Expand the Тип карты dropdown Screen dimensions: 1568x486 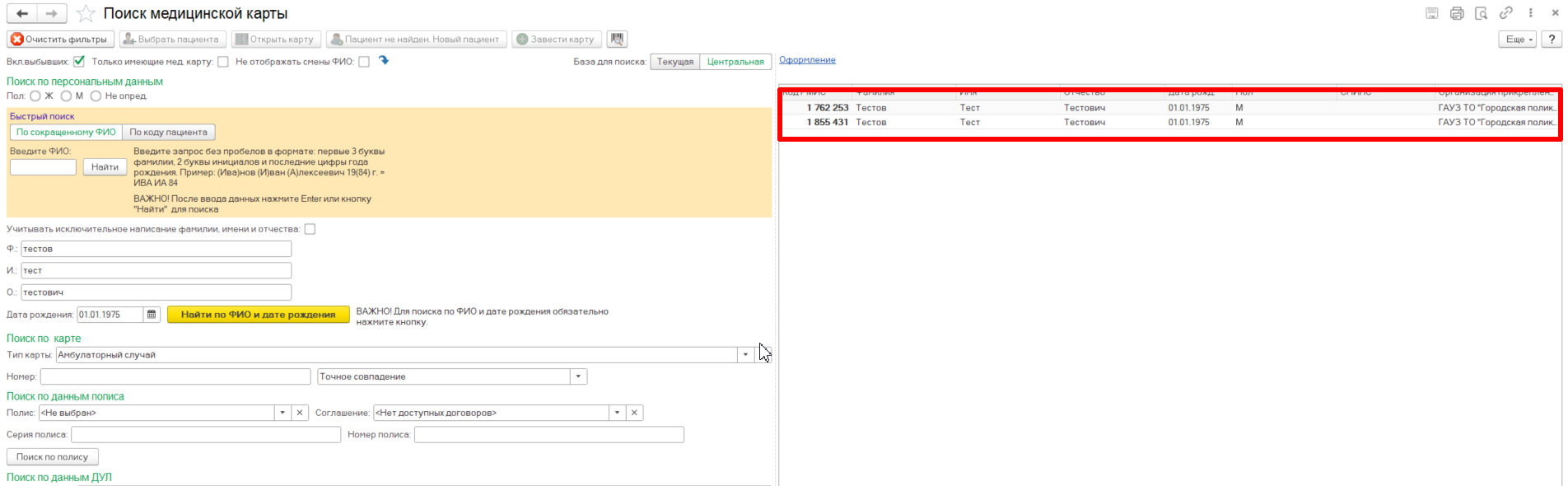pyautogui.click(x=745, y=355)
